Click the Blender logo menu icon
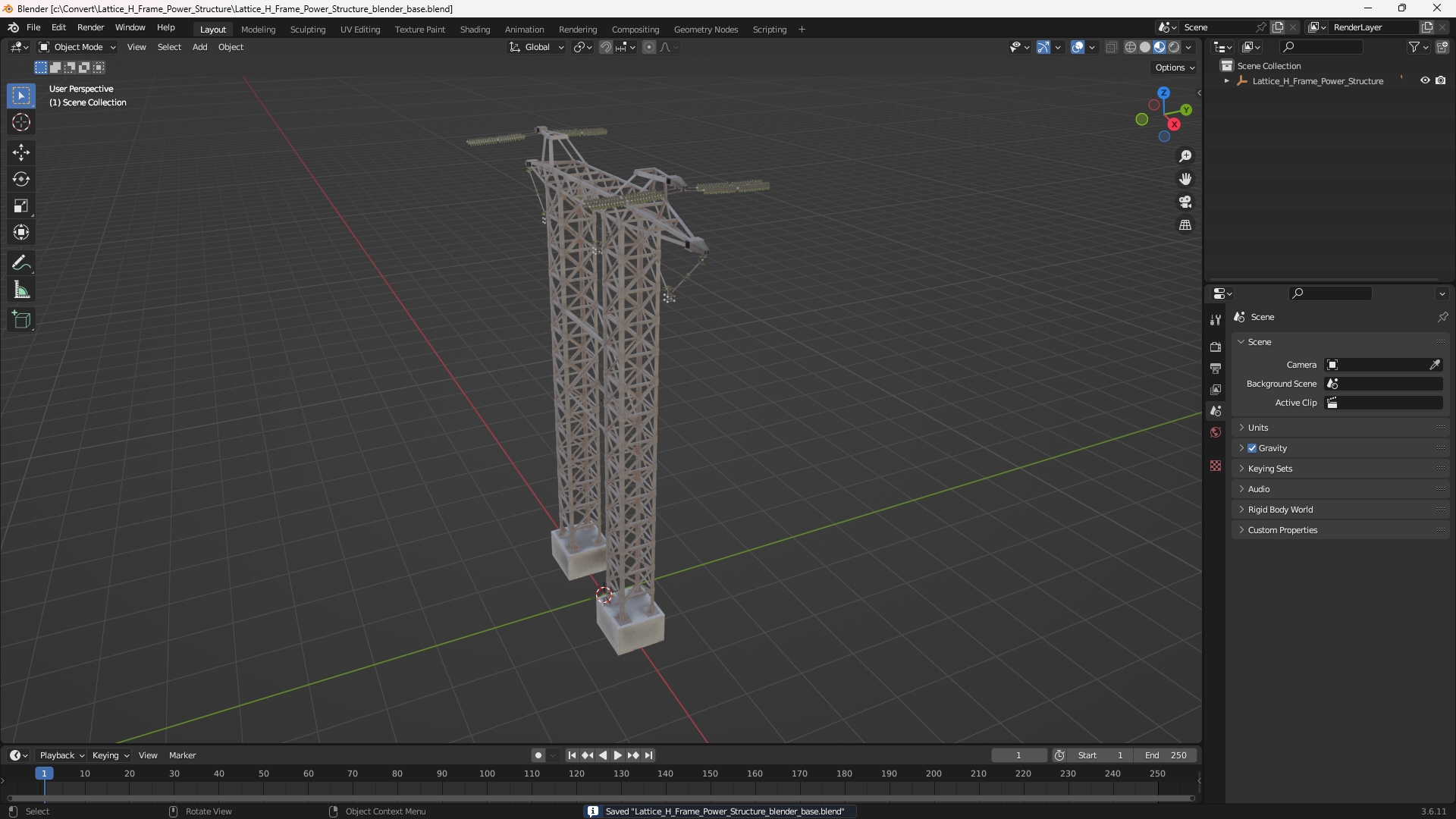Image resolution: width=1456 pixels, height=819 pixels. pyautogui.click(x=13, y=27)
